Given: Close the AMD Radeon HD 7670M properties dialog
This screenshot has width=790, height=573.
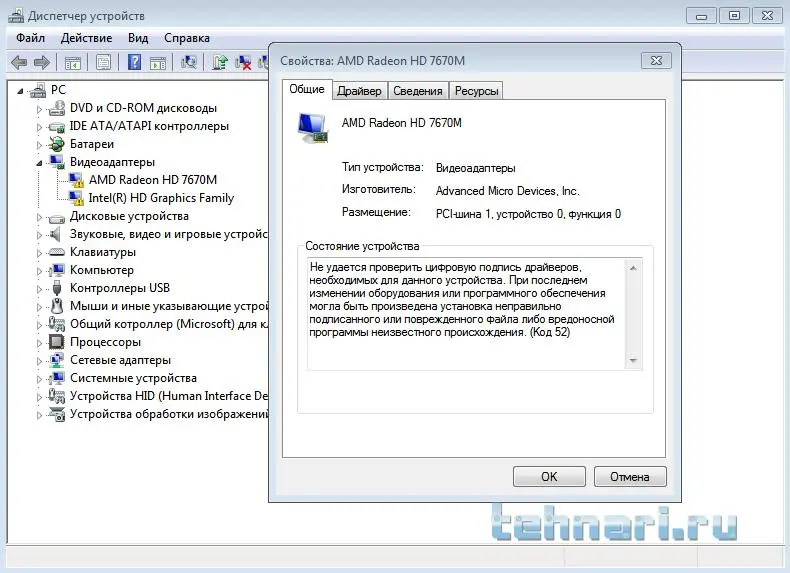Looking at the screenshot, I should click(x=656, y=61).
